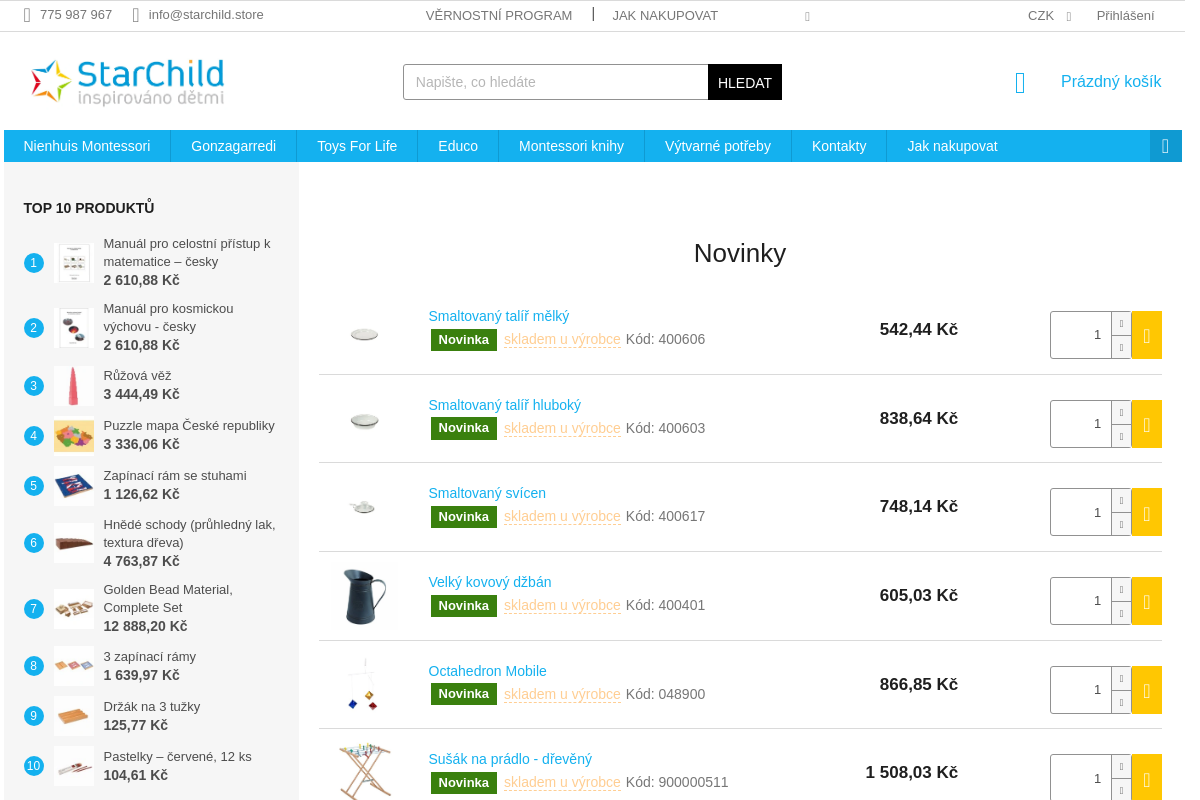The height and width of the screenshot is (800, 1200).
Task: Decrease quantity for Smaltovaný talíř mělký
Action: (1121, 347)
